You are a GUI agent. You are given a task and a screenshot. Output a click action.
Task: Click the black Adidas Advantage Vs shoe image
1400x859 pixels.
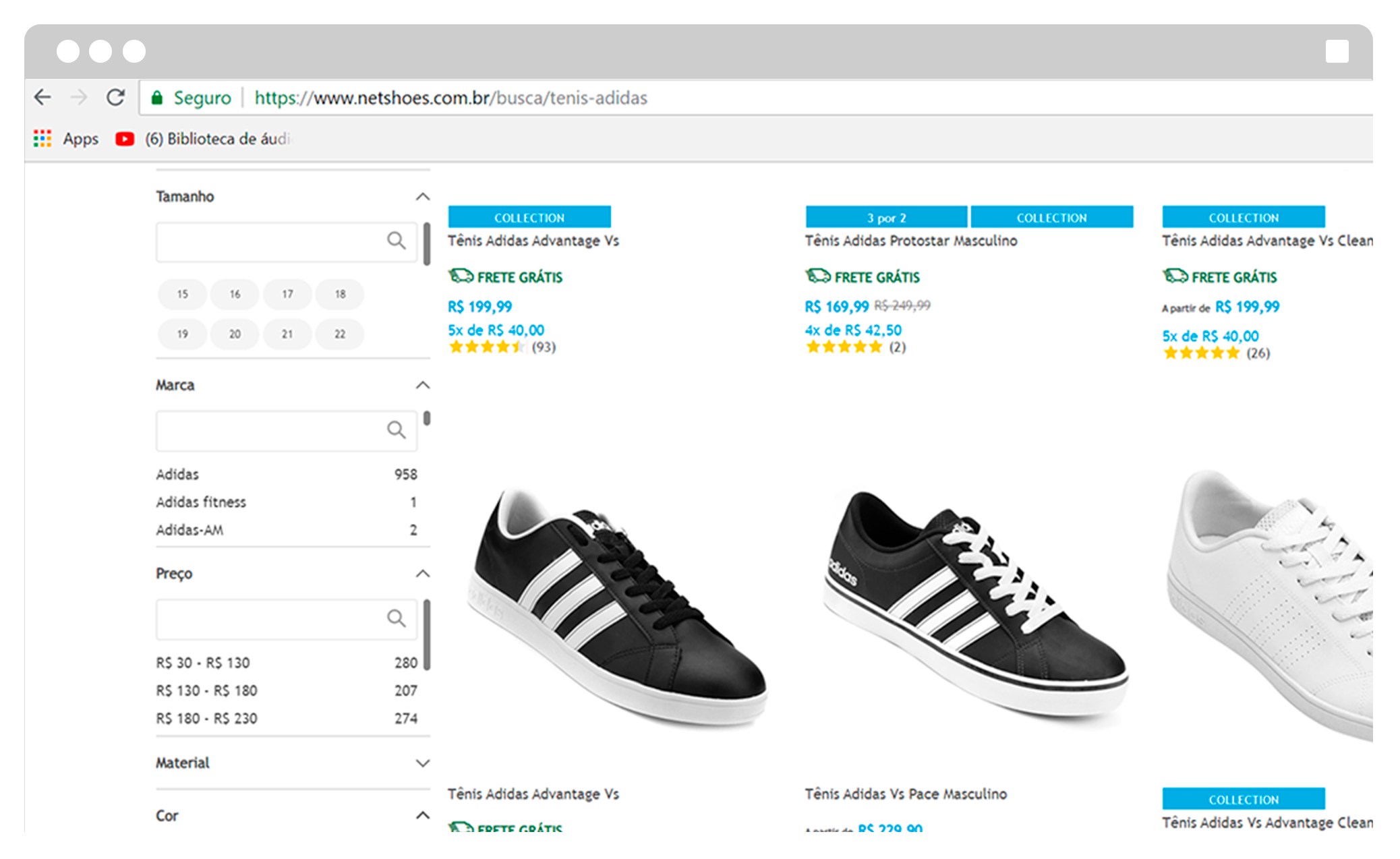(x=617, y=607)
